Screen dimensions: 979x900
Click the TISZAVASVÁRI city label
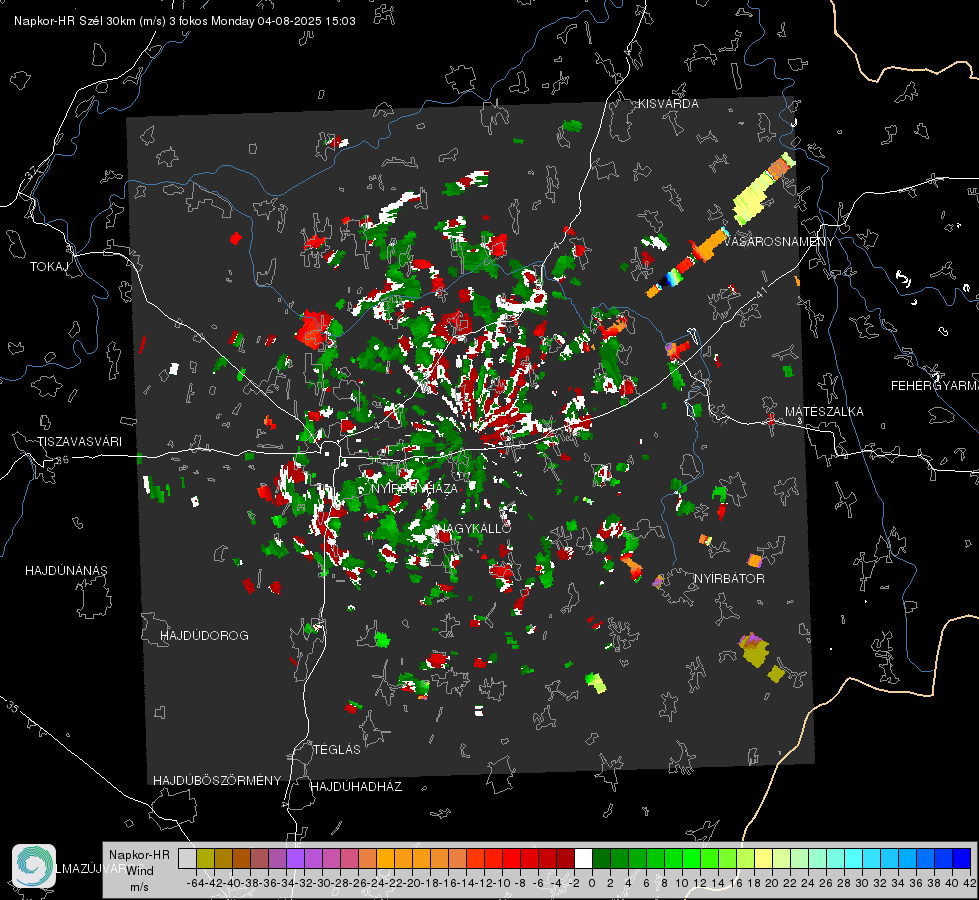click(79, 442)
